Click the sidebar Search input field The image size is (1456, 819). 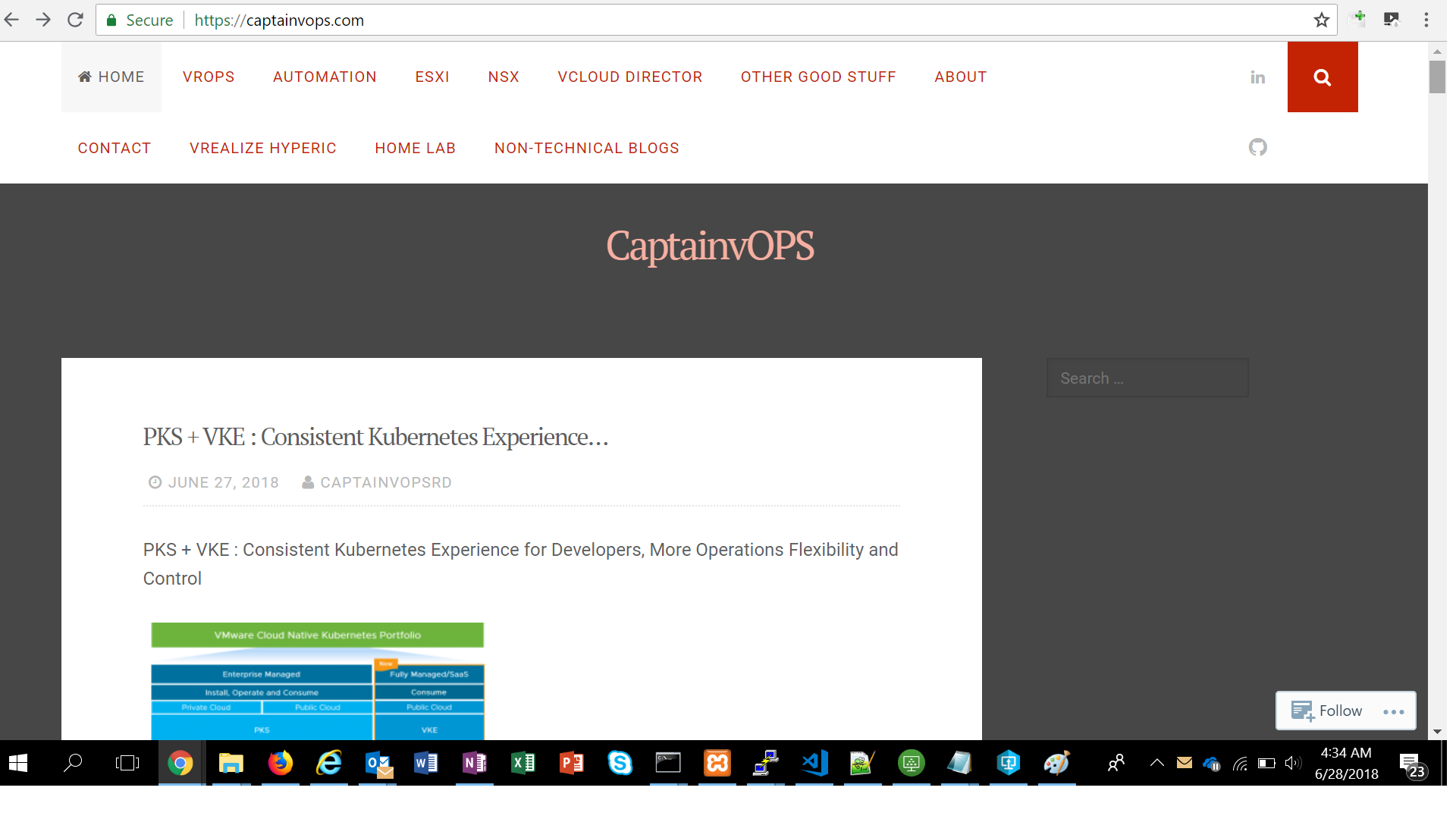click(x=1147, y=378)
